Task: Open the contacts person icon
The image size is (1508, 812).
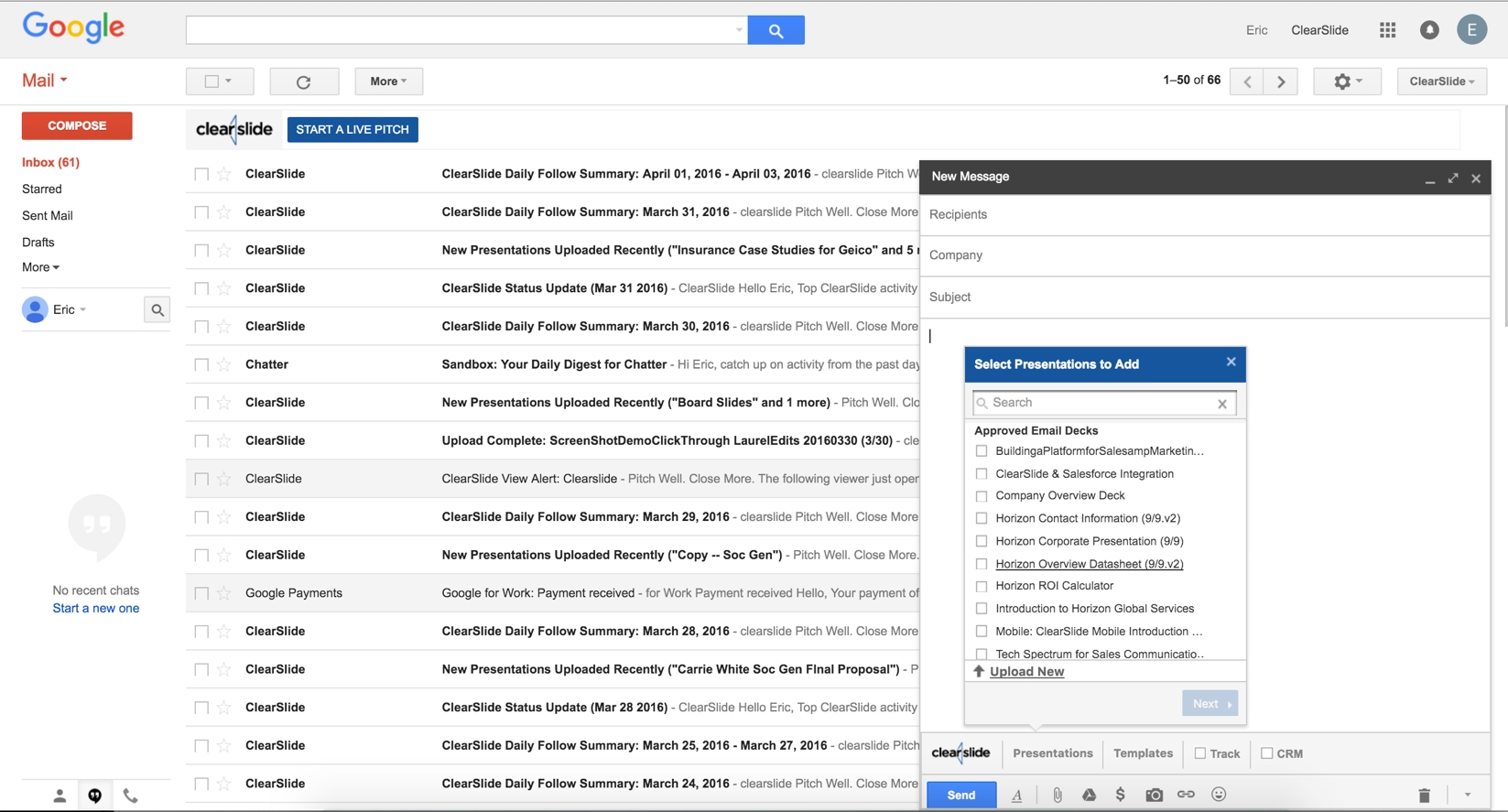Action: [x=60, y=796]
